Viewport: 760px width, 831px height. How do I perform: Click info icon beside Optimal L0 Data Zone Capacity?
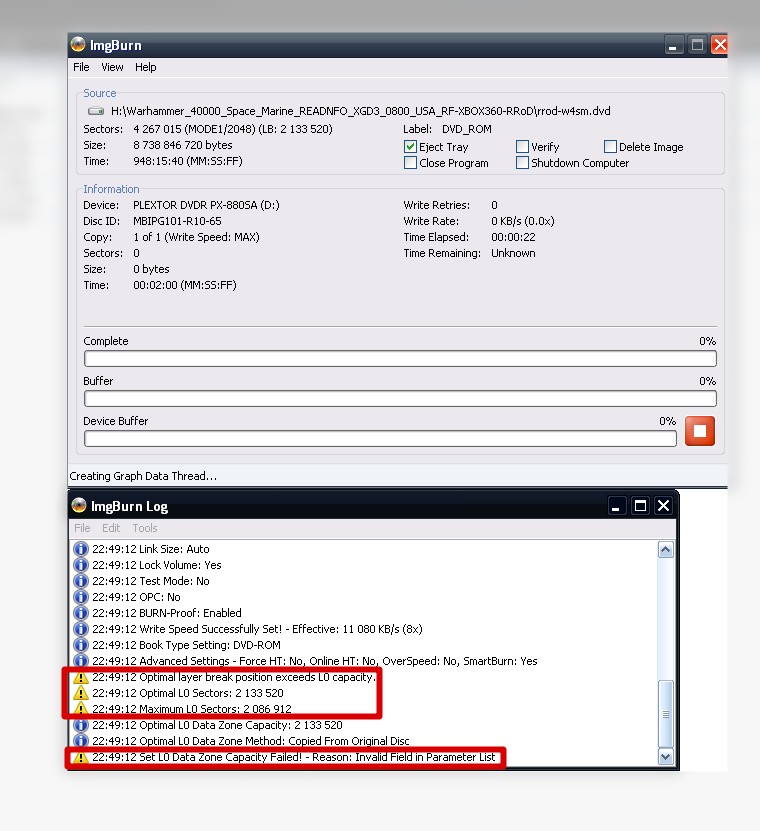coord(81,725)
